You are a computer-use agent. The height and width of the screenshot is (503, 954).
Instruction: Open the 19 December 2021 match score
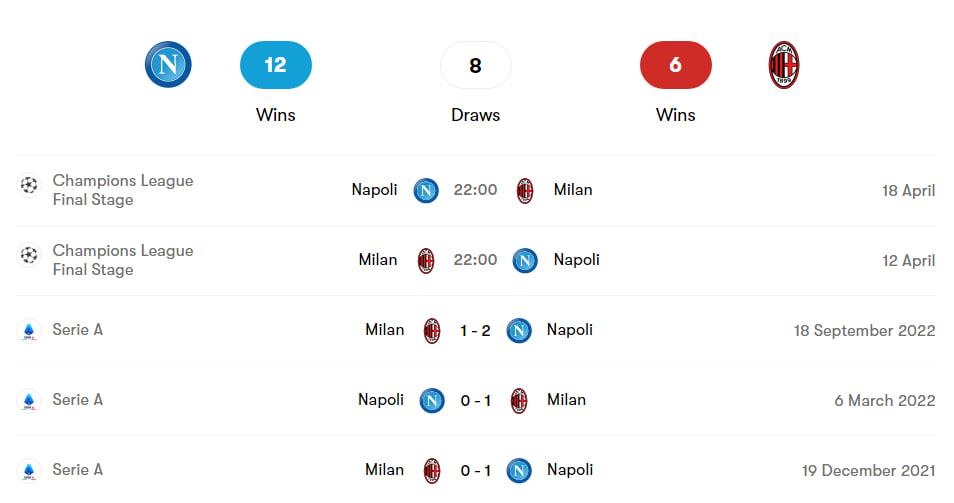pyautogui.click(x=475, y=470)
